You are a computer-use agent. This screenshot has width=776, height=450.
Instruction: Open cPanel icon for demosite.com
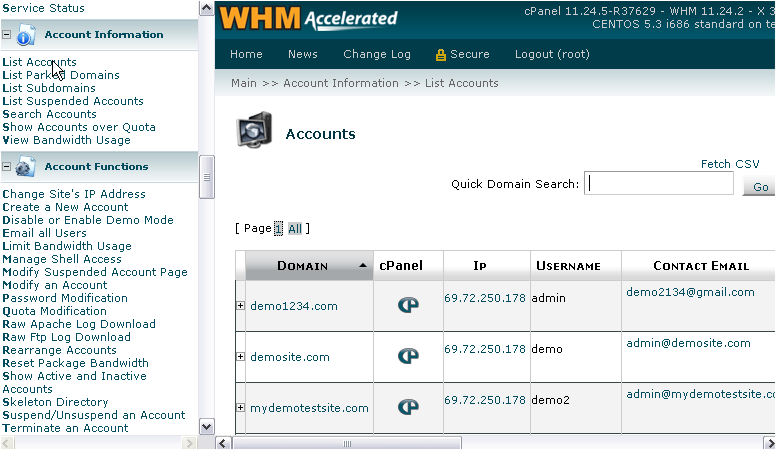pyautogui.click(x=408, y=356)
